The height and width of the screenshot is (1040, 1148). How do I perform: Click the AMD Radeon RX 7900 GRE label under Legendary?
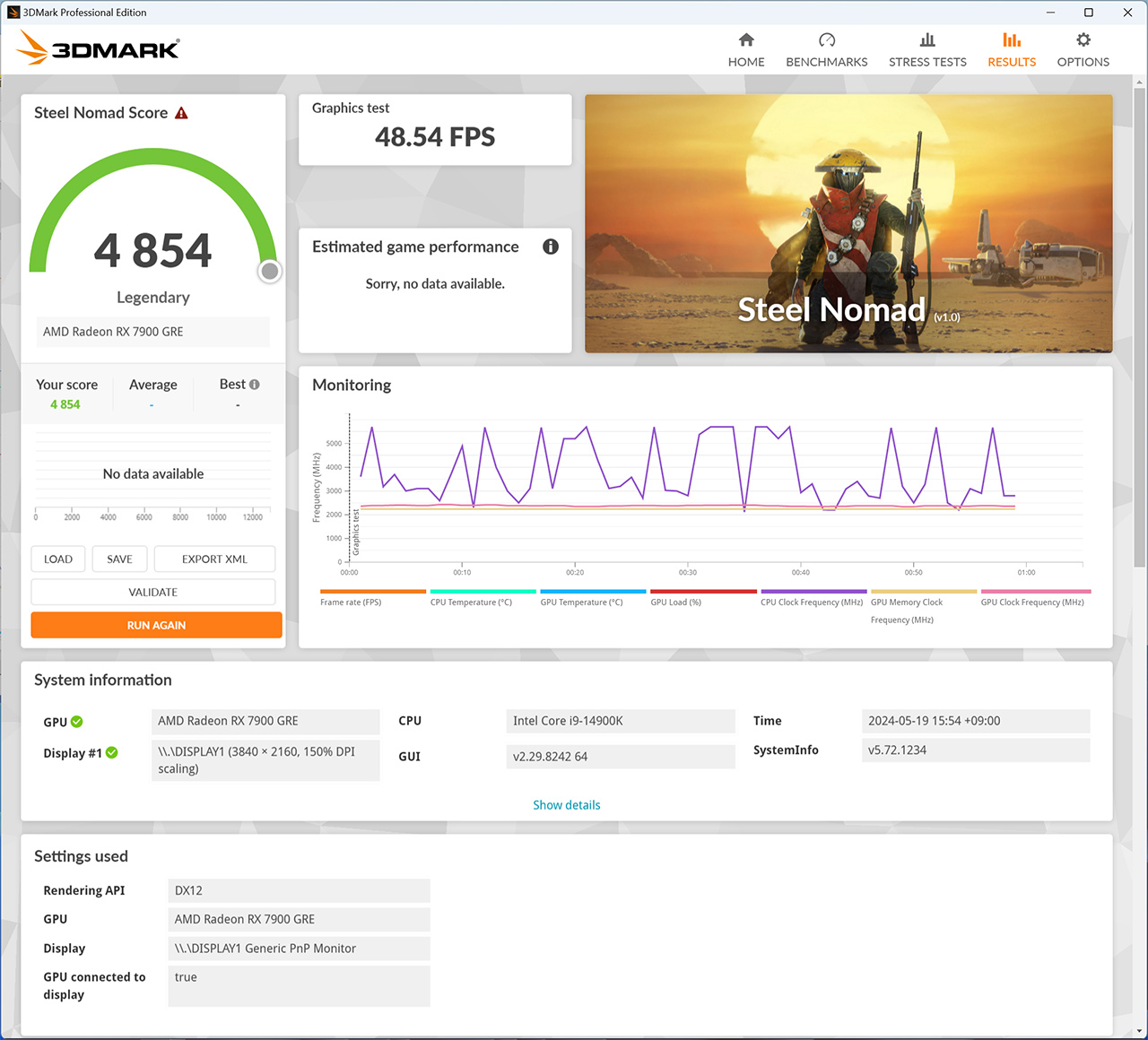tap(152, 332)
